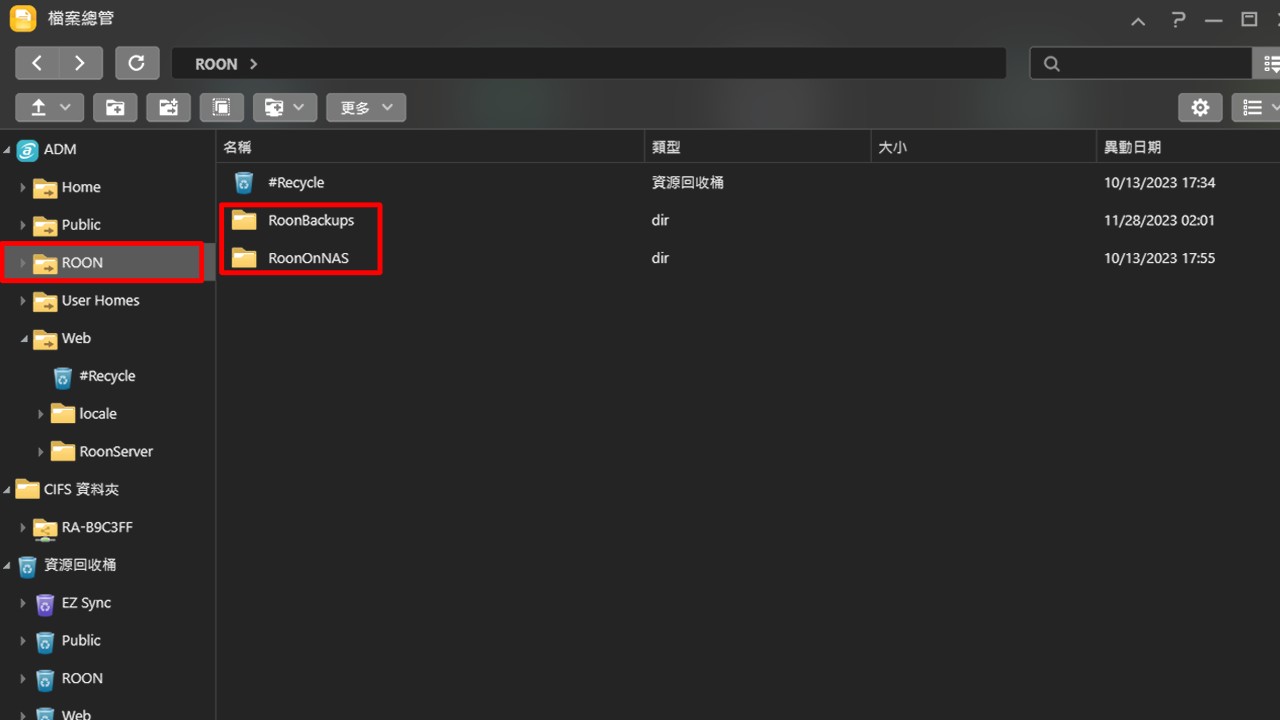This screenshot has width=1280, height=720.
Task: Select #Recycle under the Web folder
Action: 107,376
